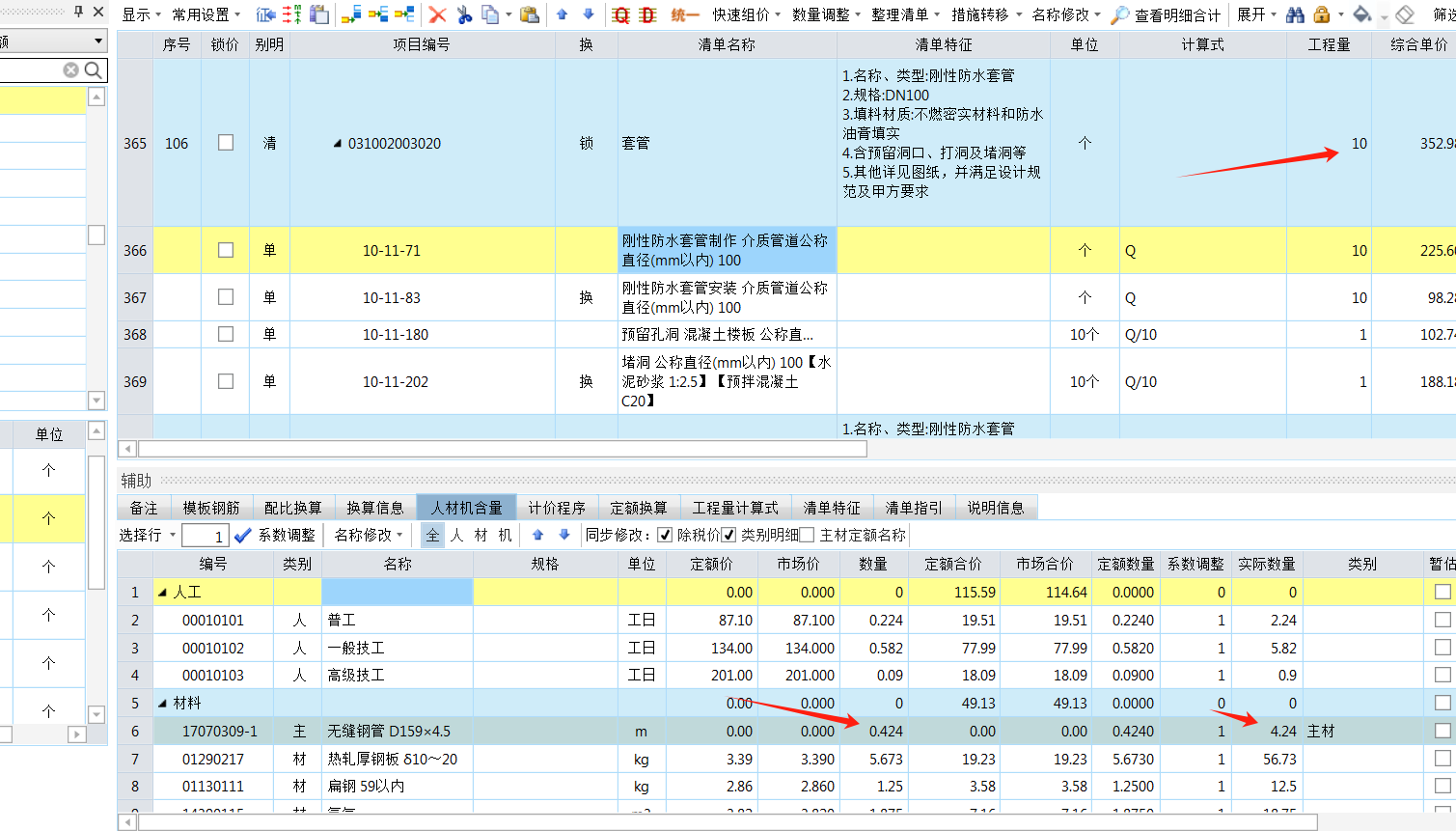Screen dimensions: 1456x831
Task: Toggle 锁价 checkbox for row 365
Action: (226, 143)
